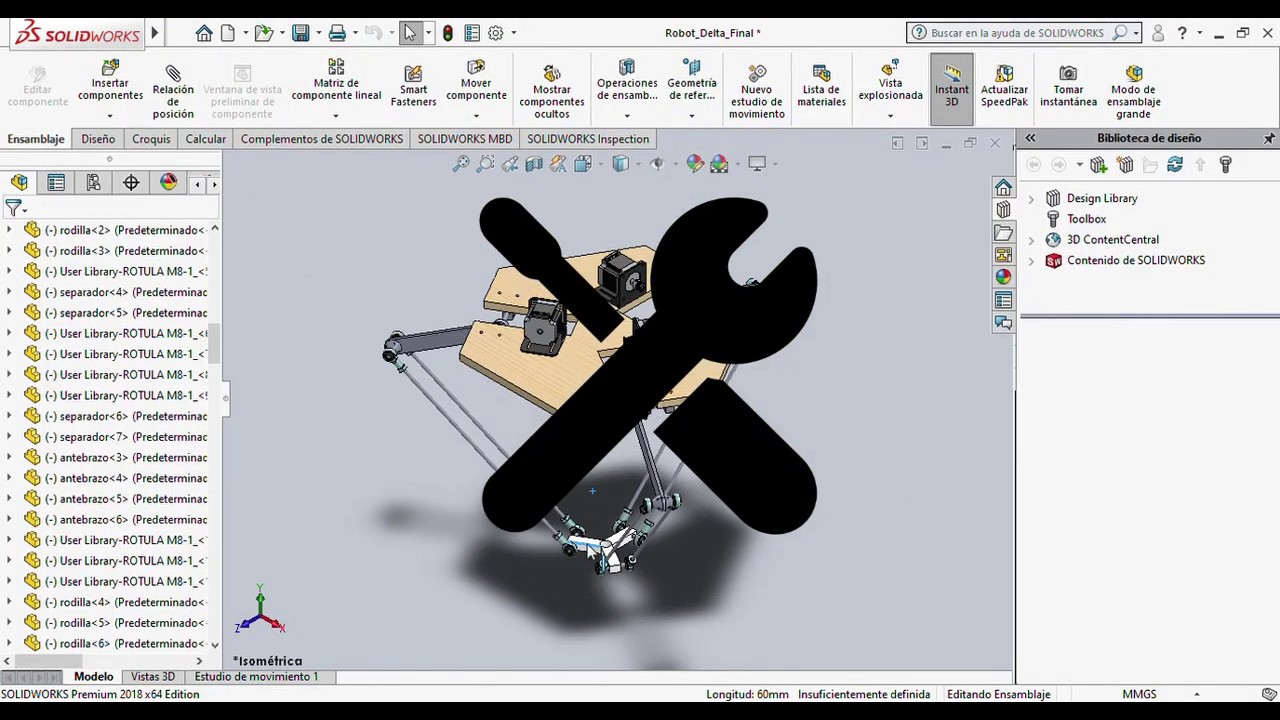This screenshot has width=1280, height=720.
Task: Expand the Design Library node
Action: pyautogui.click(x=1031, y=198)
